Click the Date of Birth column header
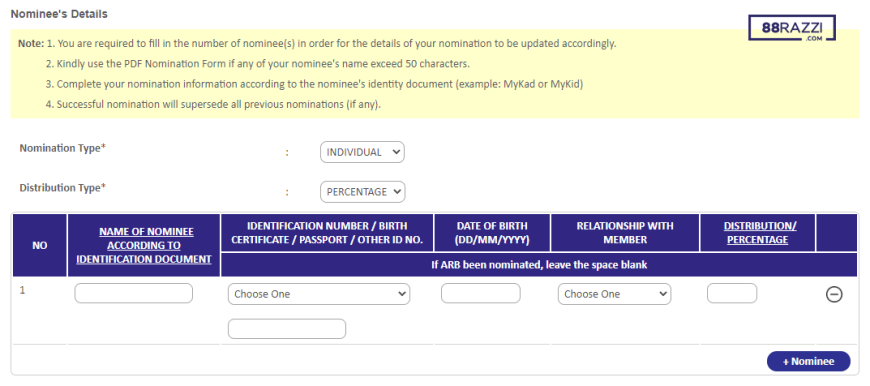Screen dimensions: 870x386 [492, 233]
